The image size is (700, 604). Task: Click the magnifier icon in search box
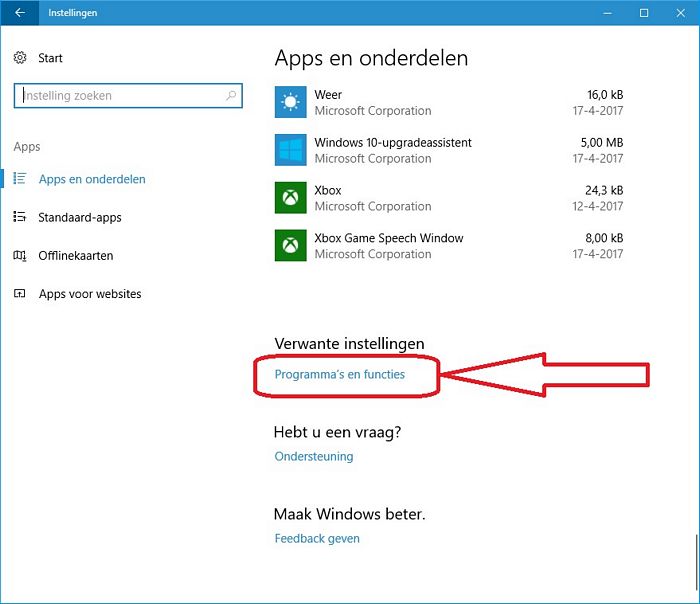coord(231,96)
